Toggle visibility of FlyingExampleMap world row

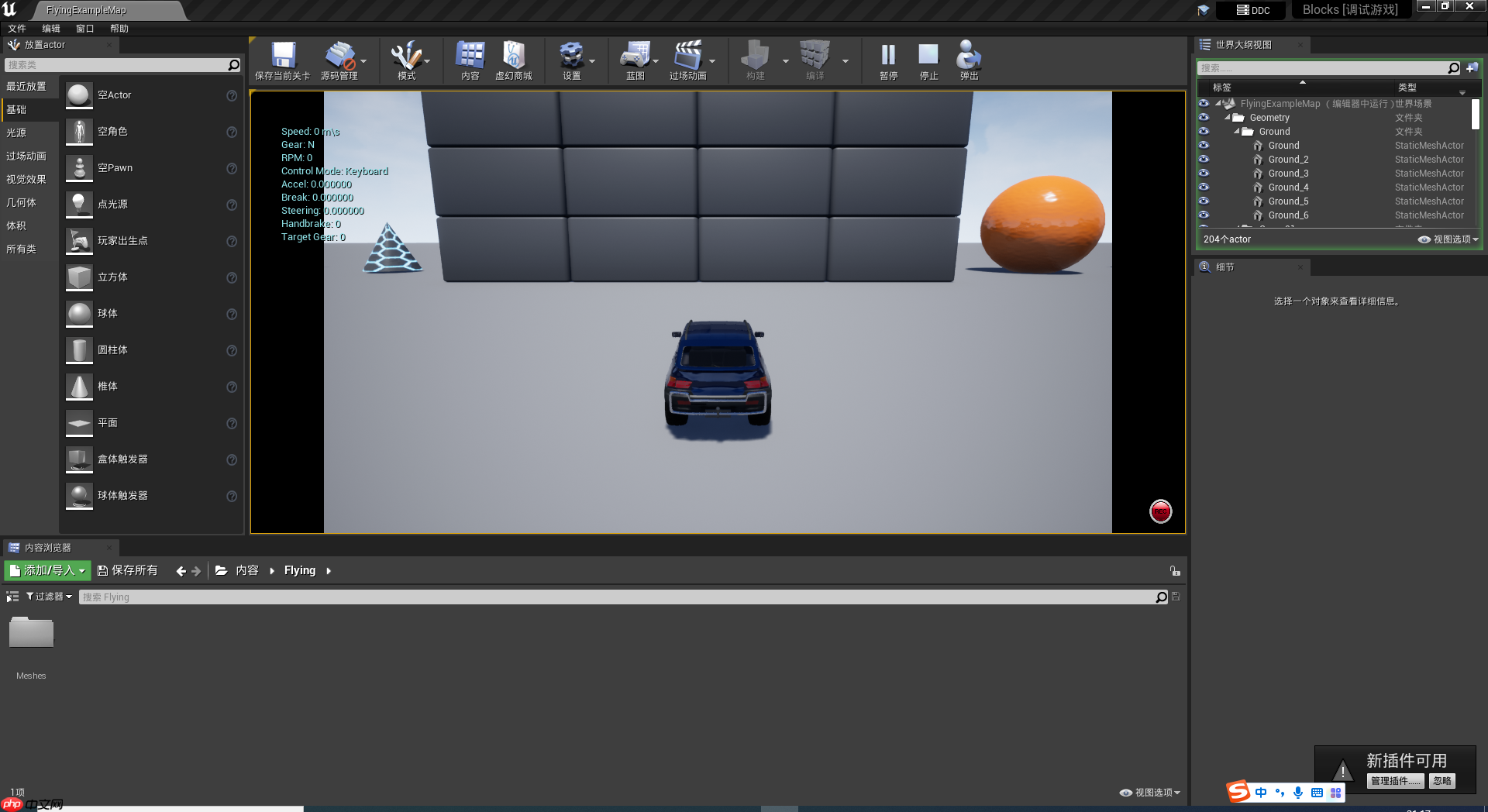click(1204, 103)
